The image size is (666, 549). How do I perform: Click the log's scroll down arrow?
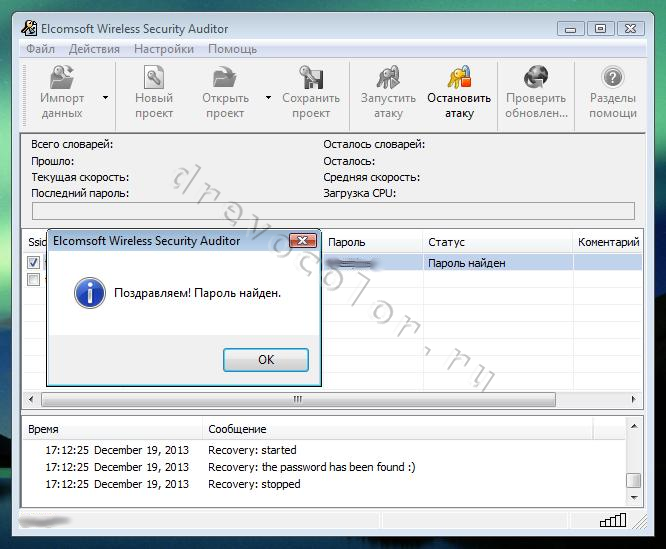[634, 497]
